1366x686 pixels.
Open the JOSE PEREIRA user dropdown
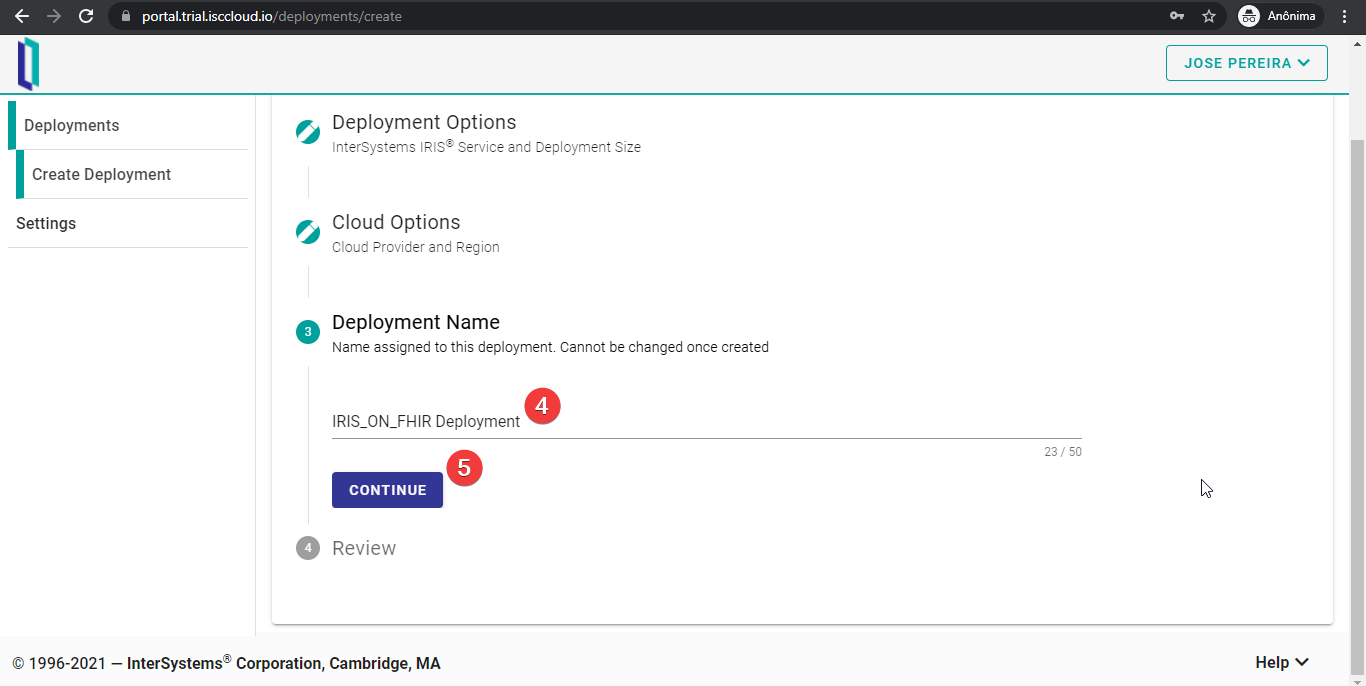click(x=1247, y=63)
